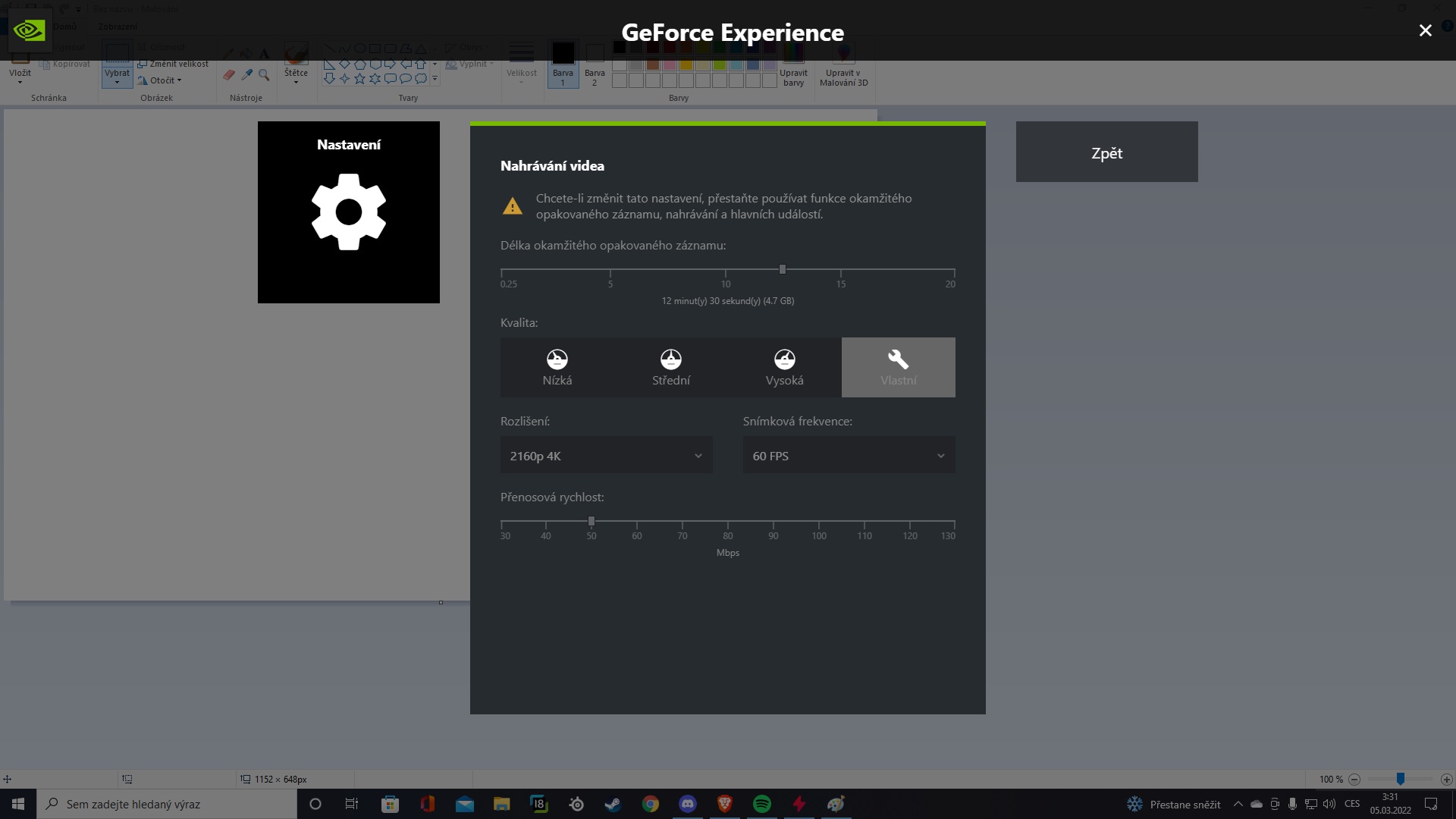Select Vlastní custom quality preset

pos(899,367)
